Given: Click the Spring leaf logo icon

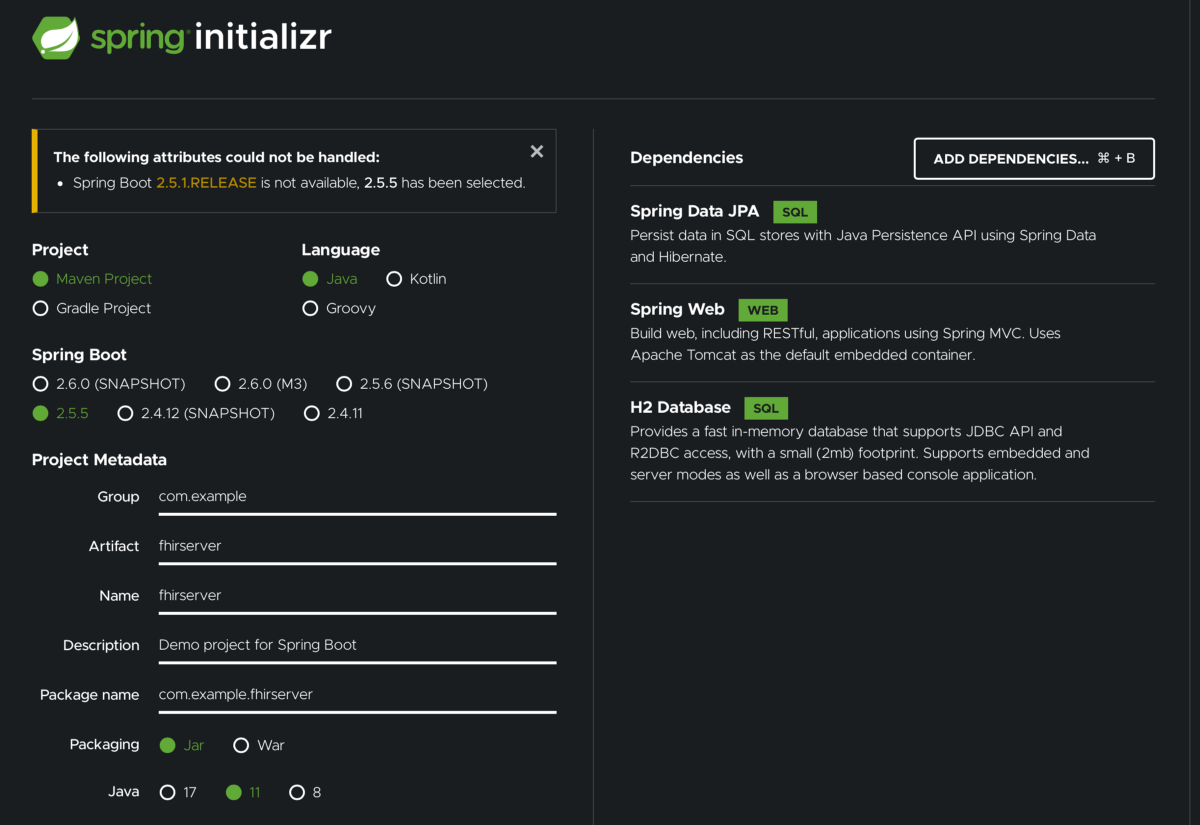Looking at the screenshot, I should (56, 38).
